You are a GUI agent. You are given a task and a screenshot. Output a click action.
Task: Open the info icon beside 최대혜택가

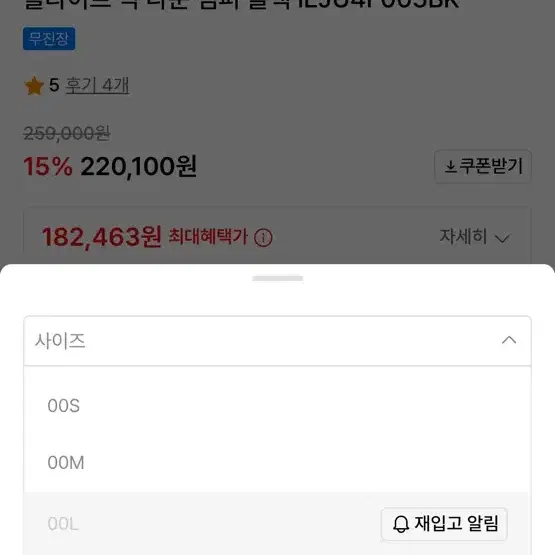point(263,238)
